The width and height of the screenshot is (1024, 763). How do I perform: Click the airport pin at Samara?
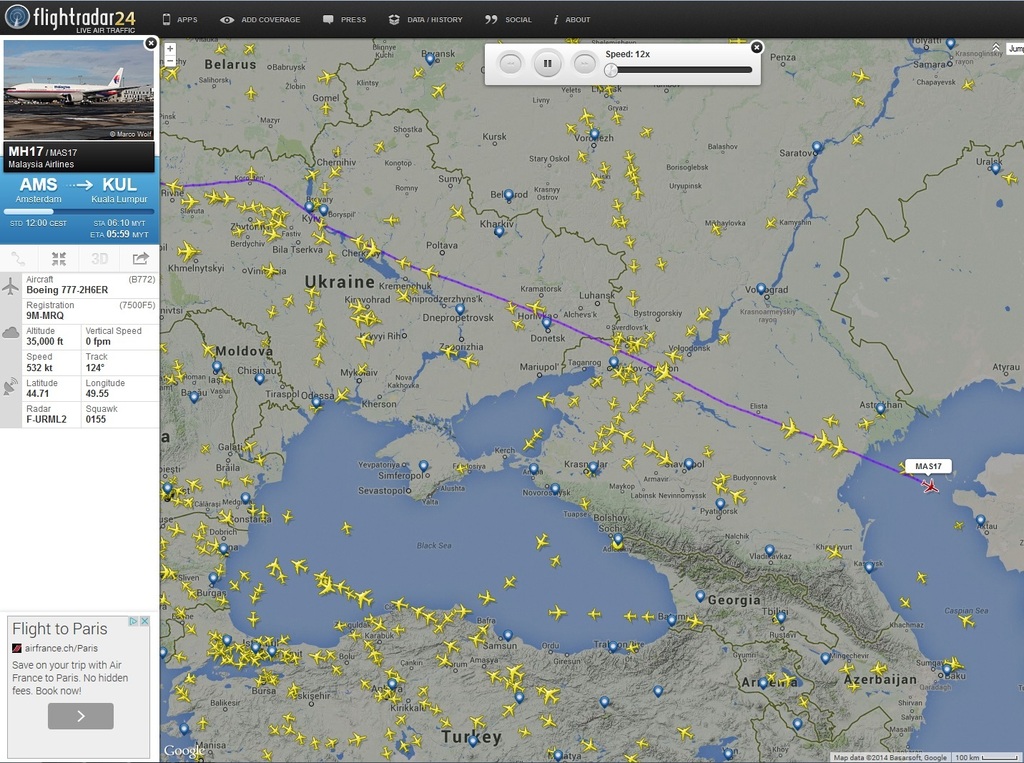(x=951, y=44)
